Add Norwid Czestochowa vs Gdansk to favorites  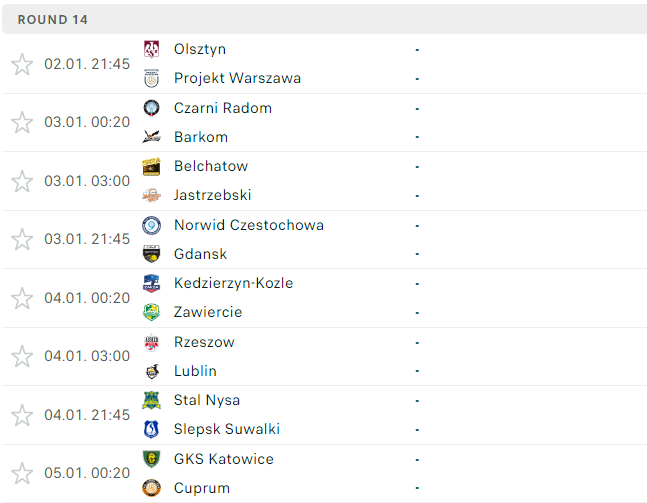[22, 239]
